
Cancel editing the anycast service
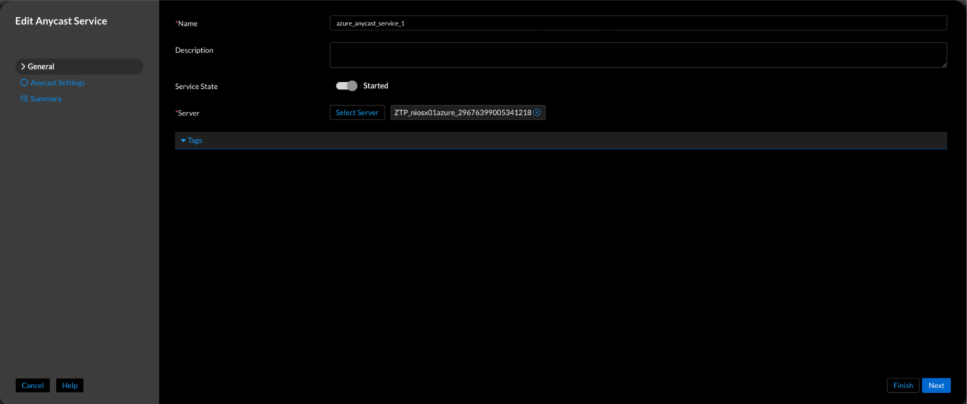[33, 385]
